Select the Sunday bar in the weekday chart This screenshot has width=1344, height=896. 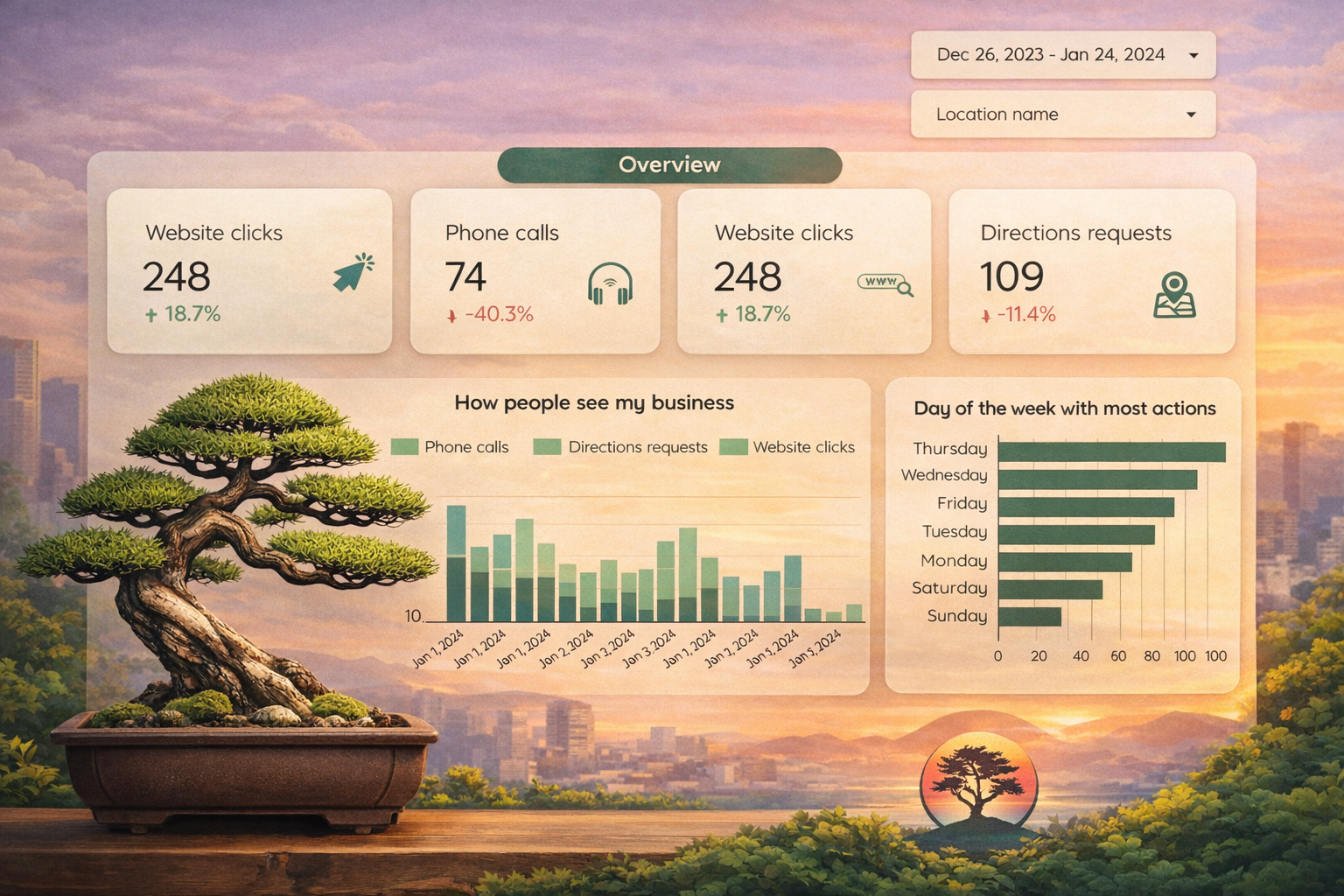click(1029, 617)
